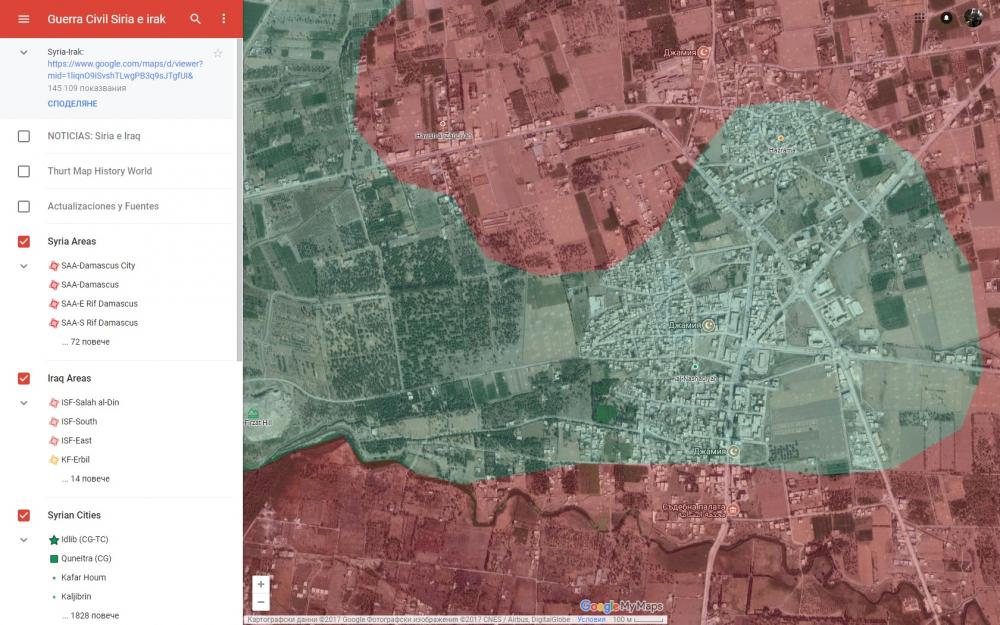The height and width of the screenshot is (625, 1000).
Task: Disable the Iraq Areas layer
Action: tap(24, 379)
